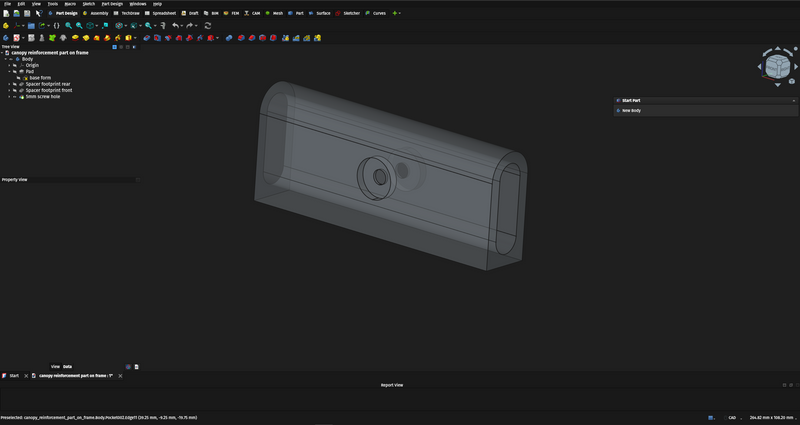Click the Refresh recompute icon
The width and height of the screenshot is (800, 425).
208,26
